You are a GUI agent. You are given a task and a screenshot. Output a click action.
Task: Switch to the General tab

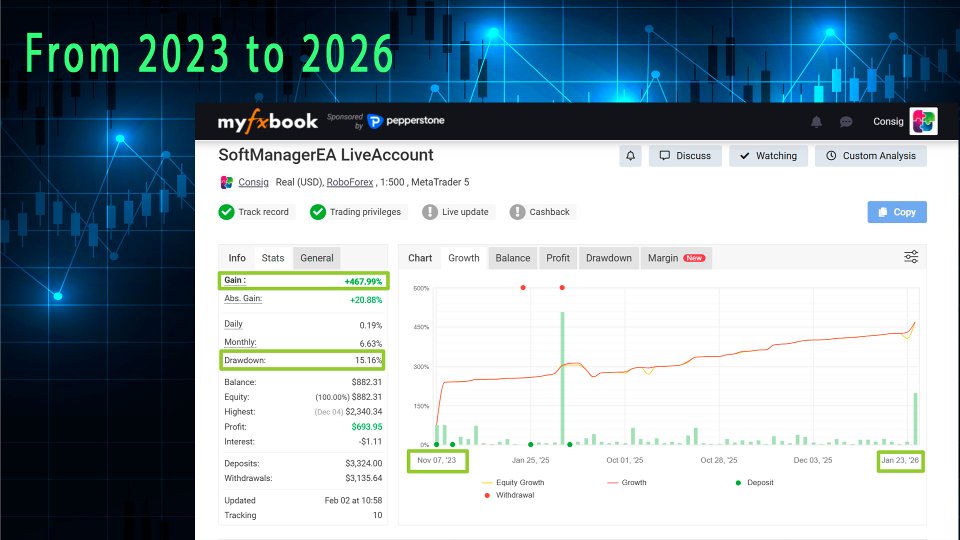(317, 258)
